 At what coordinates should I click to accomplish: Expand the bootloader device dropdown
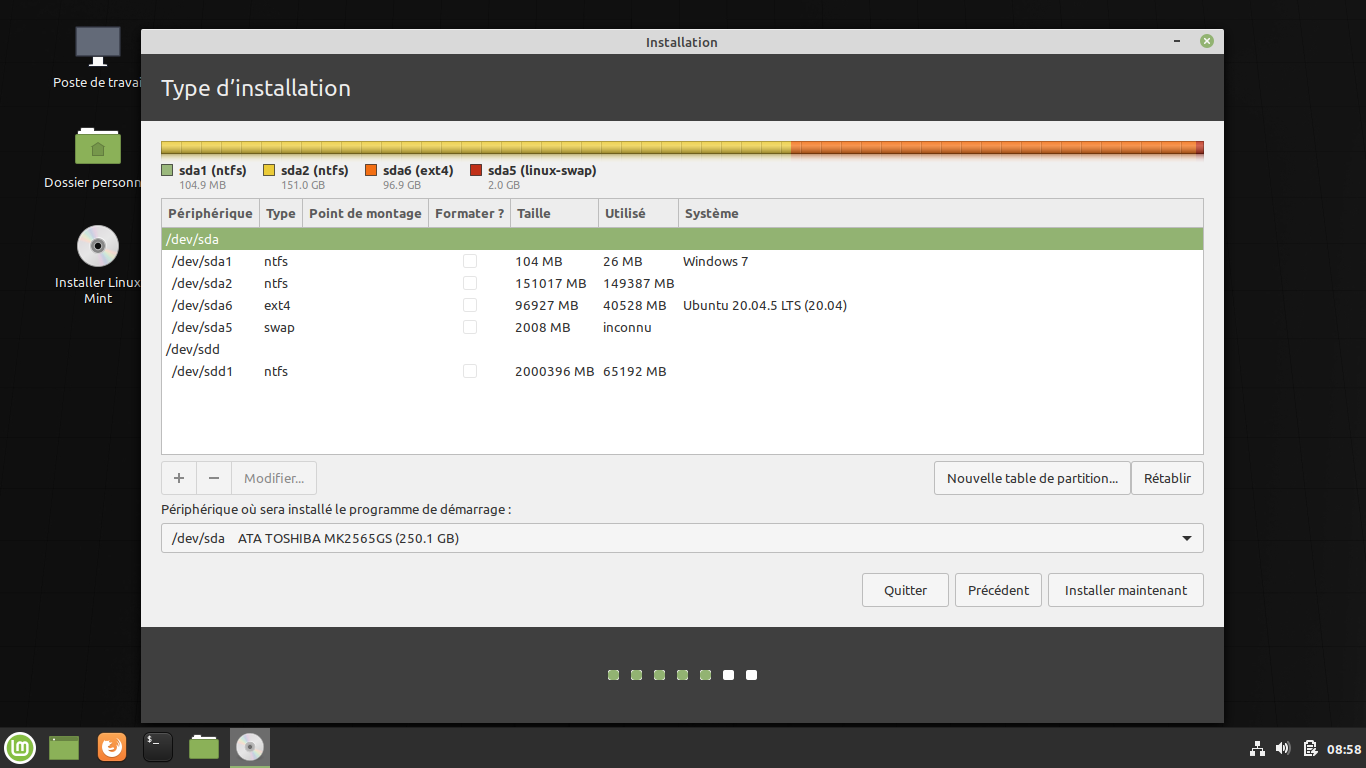pos(1187,538)
